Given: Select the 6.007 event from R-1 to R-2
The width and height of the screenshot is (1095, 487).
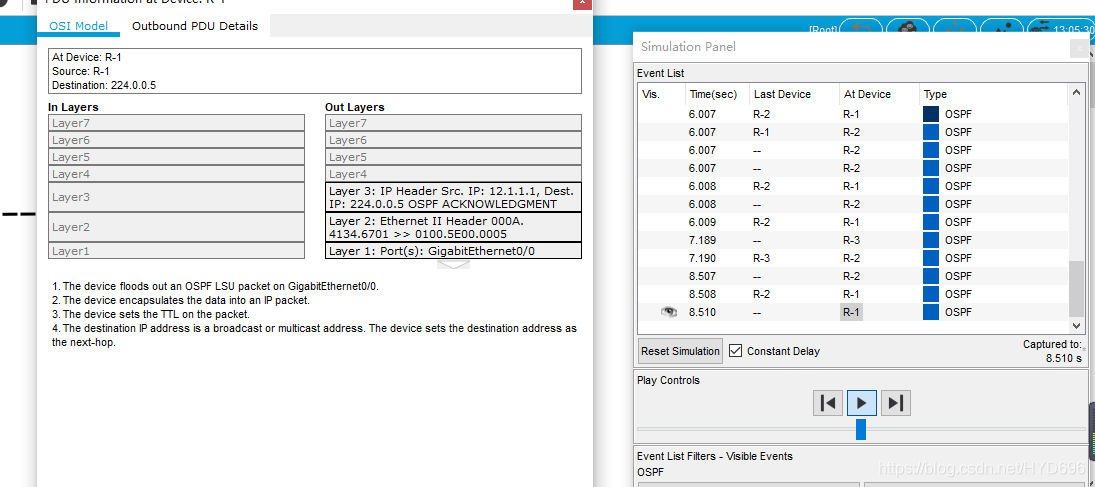Looking at the screenshot, I should (853, 132).
